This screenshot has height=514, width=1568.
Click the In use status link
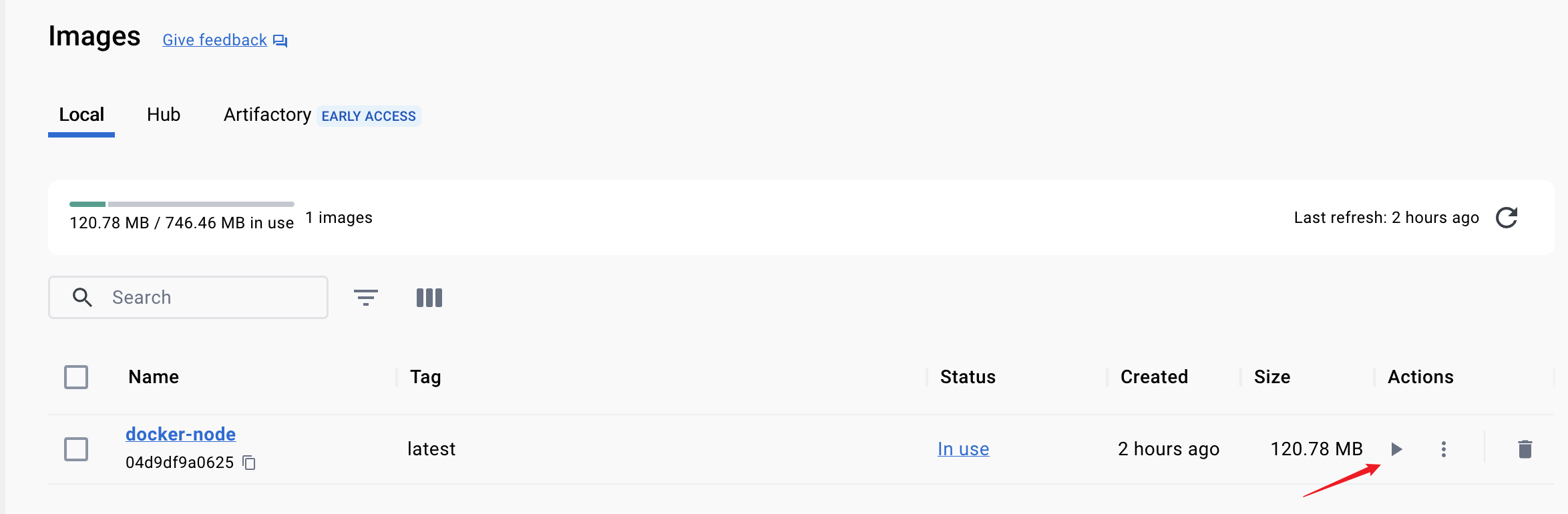pyautogui.click(x=963, y=449)
